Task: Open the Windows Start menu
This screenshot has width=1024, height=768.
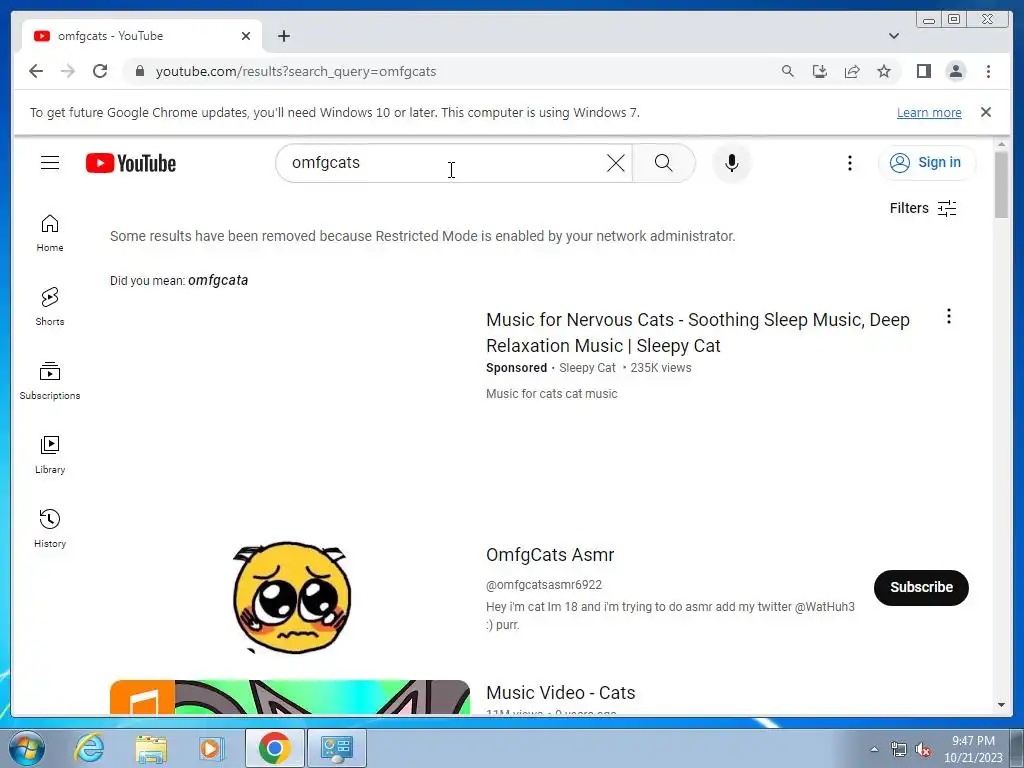Action: click(x=27, y=748)
